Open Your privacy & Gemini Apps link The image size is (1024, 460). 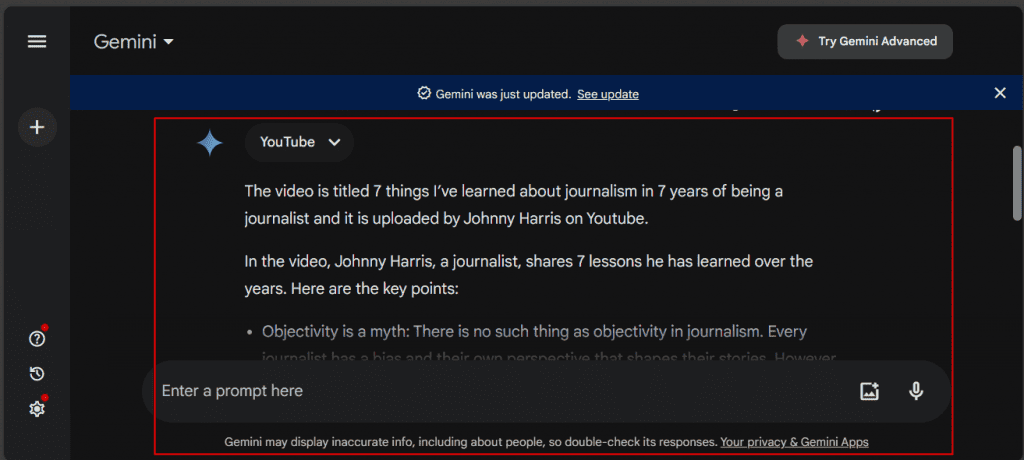[794, 441]
